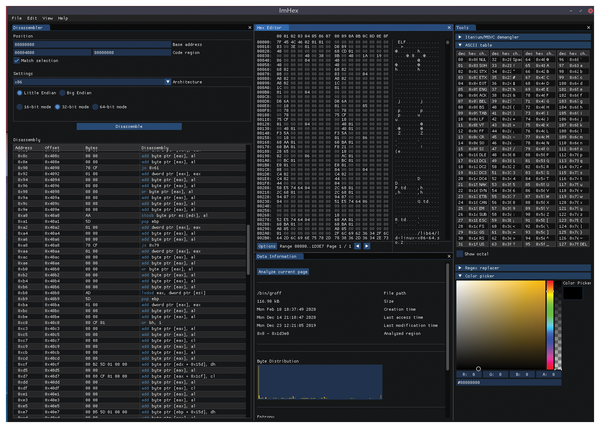Click the alpha transparency bar

(x=558, y=325)
